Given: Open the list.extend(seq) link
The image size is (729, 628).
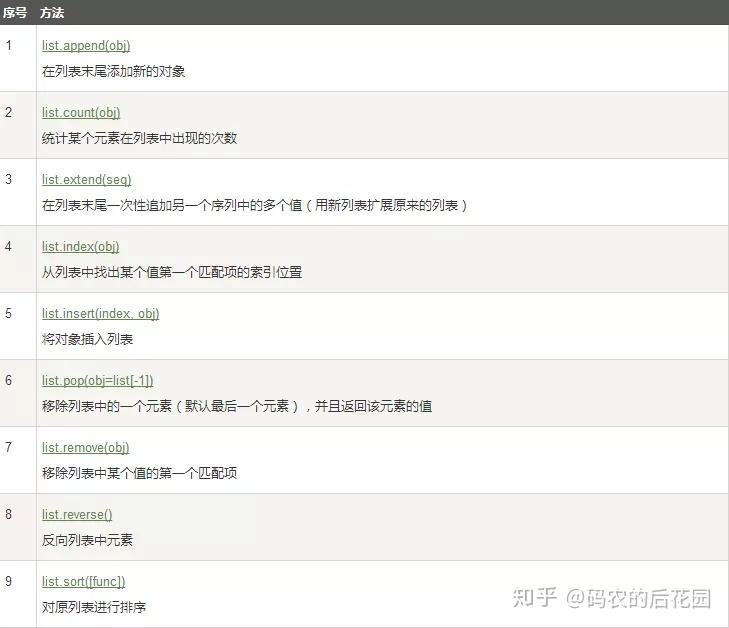Looking at the screenshot, I should pos(86,179).
